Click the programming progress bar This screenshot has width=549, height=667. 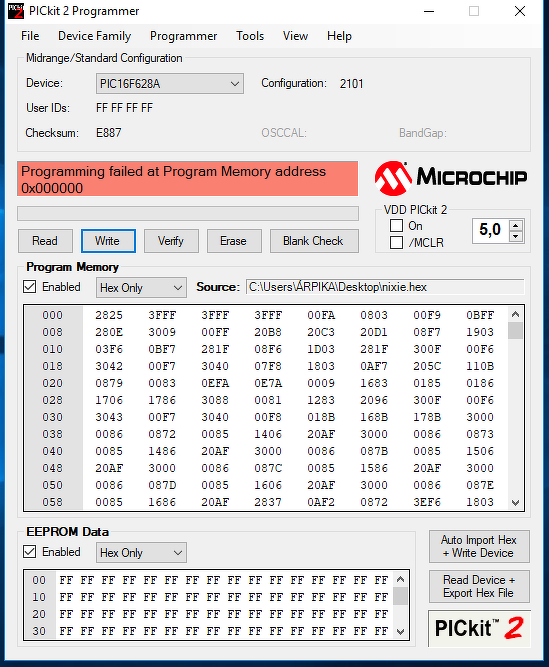pos(188,214)
